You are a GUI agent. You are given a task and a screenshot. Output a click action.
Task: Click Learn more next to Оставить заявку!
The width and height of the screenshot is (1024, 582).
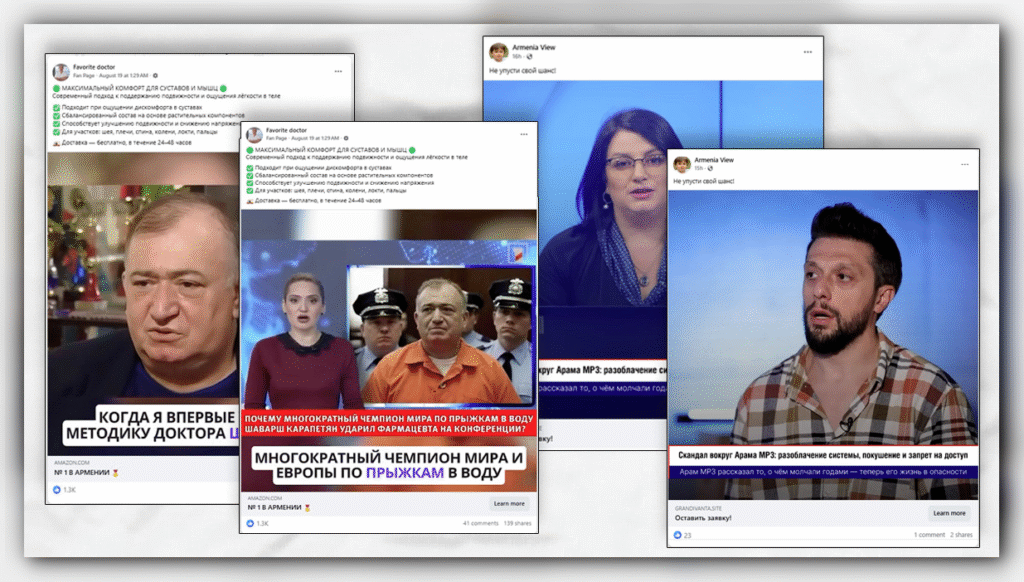pyautogui.click(x=949, y=513)
